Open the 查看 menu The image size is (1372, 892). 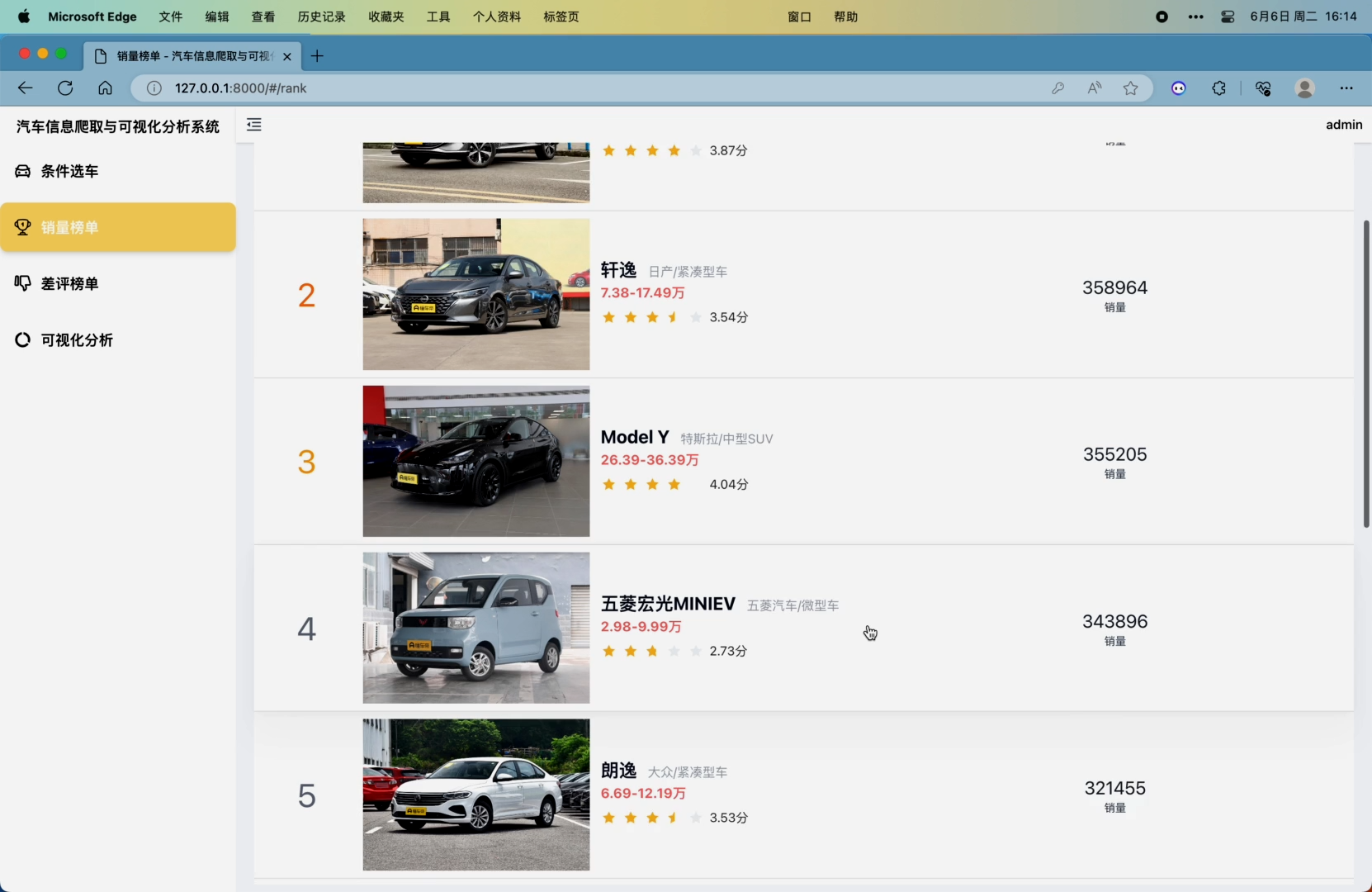(263, 17)
